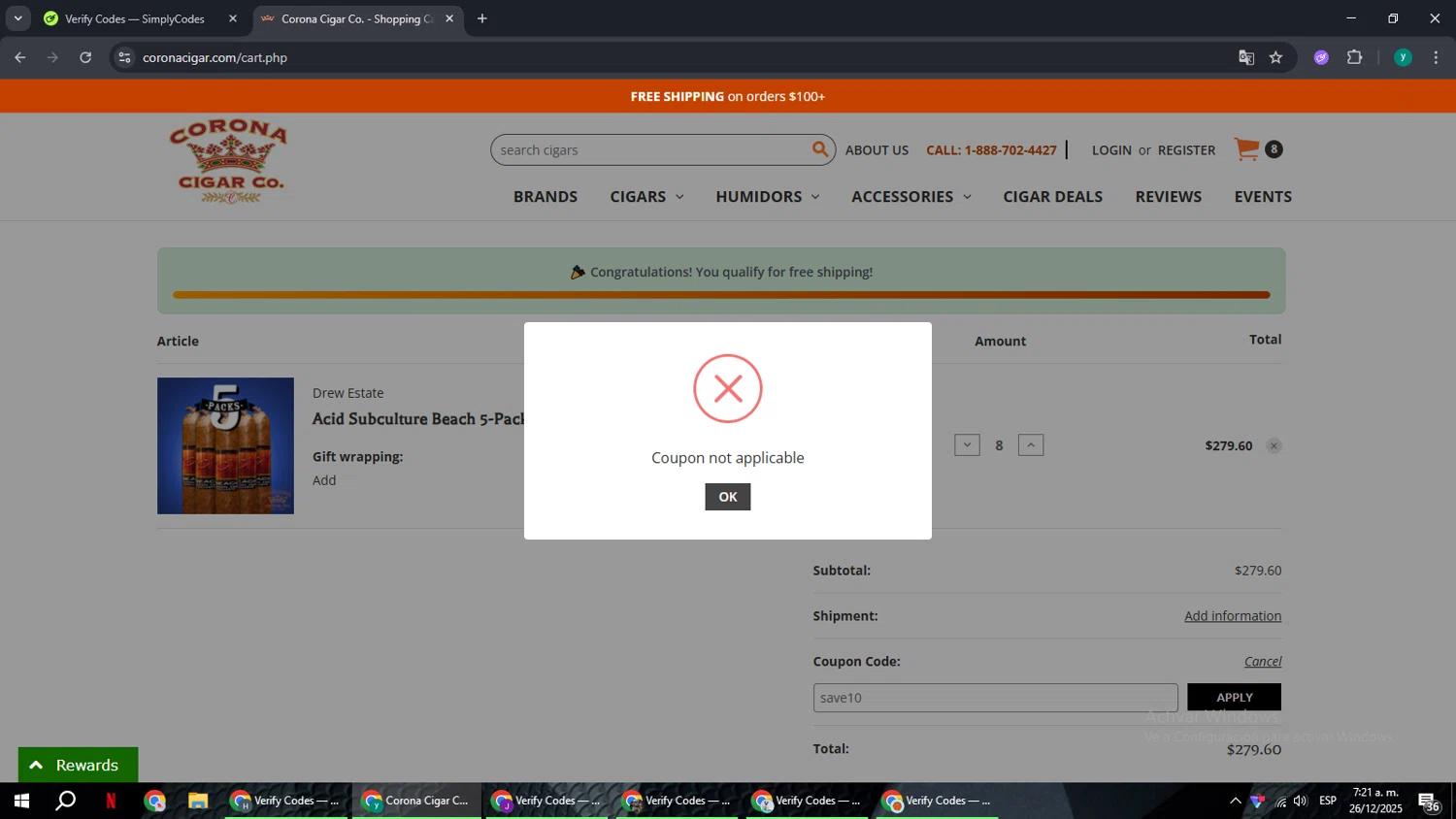Screen dimensions: 1456x819
Task: Open the Extensions puzzle icon
Action: pos(1355,57)
